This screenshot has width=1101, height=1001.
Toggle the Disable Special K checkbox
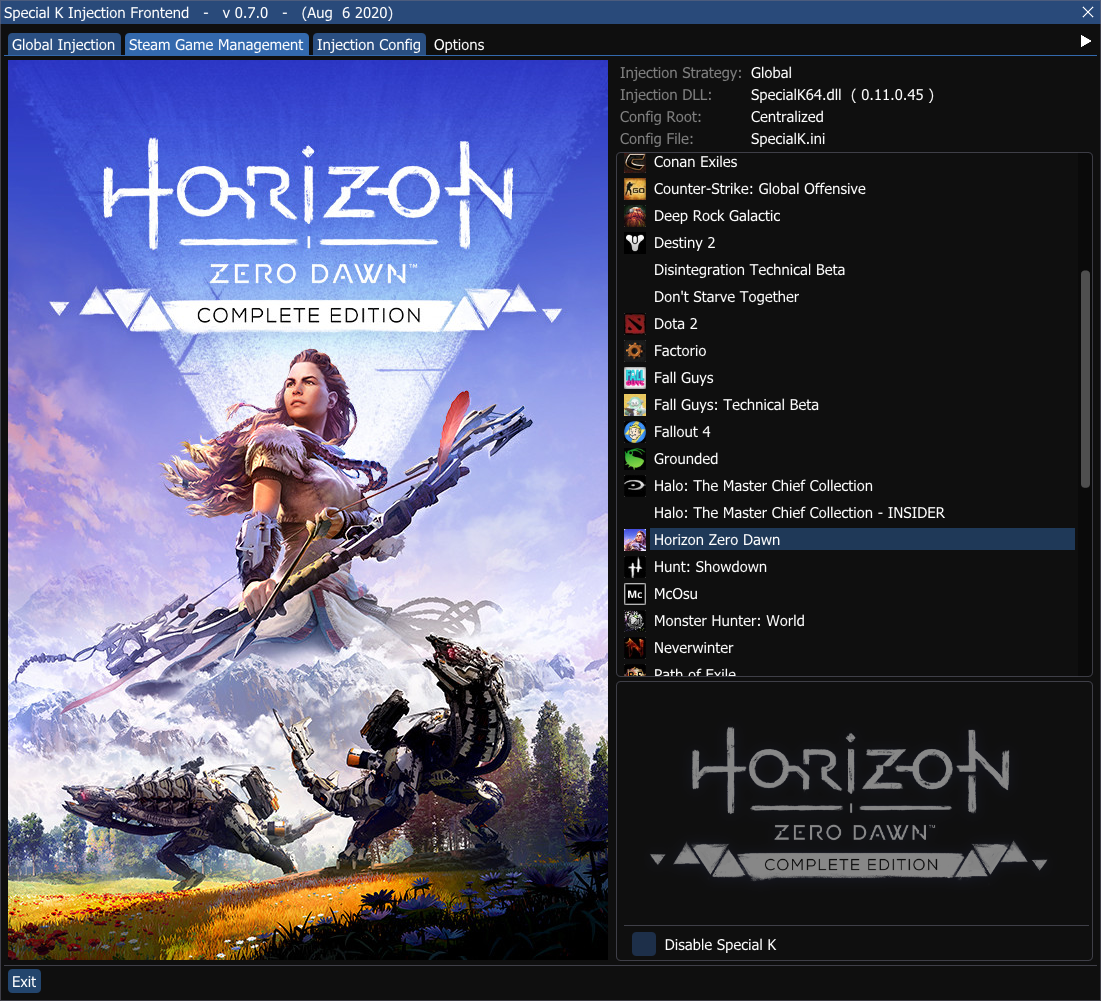644,944
